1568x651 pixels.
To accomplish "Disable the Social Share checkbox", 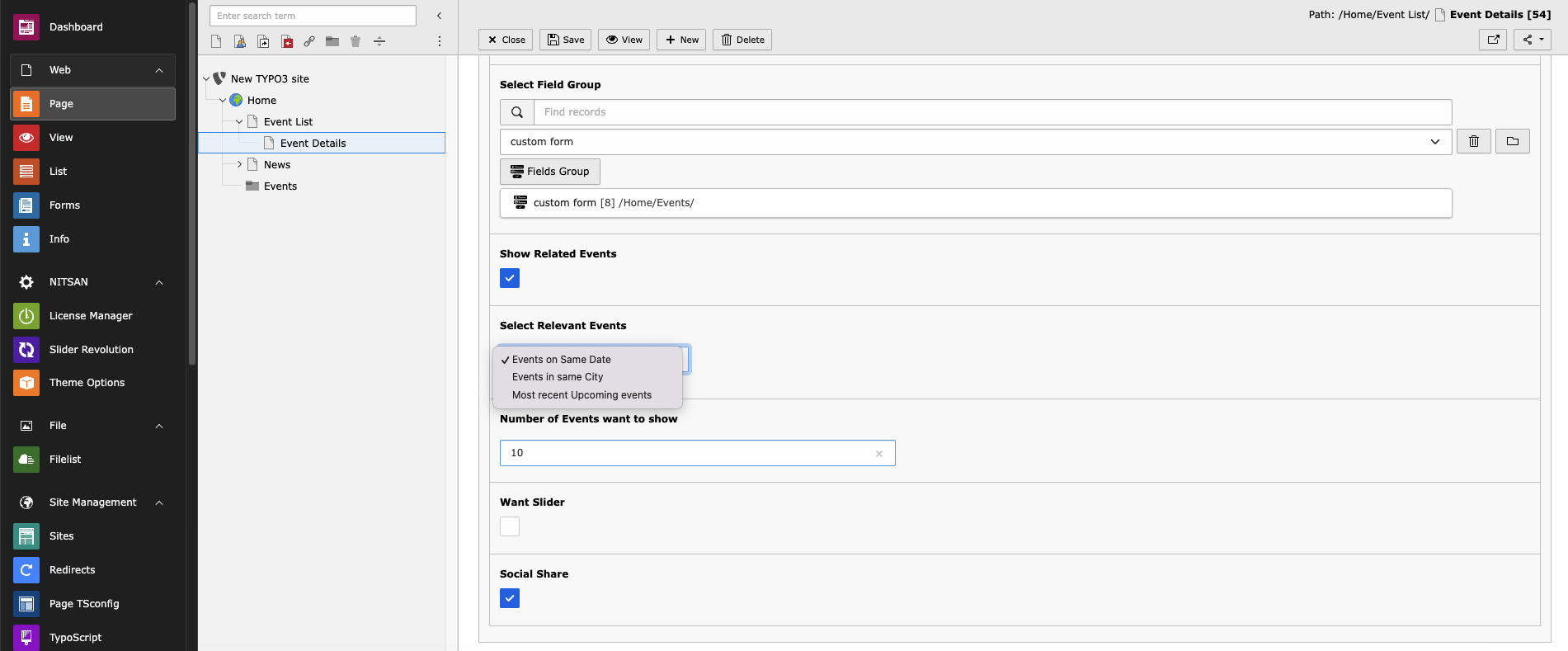I will (510, 598).
